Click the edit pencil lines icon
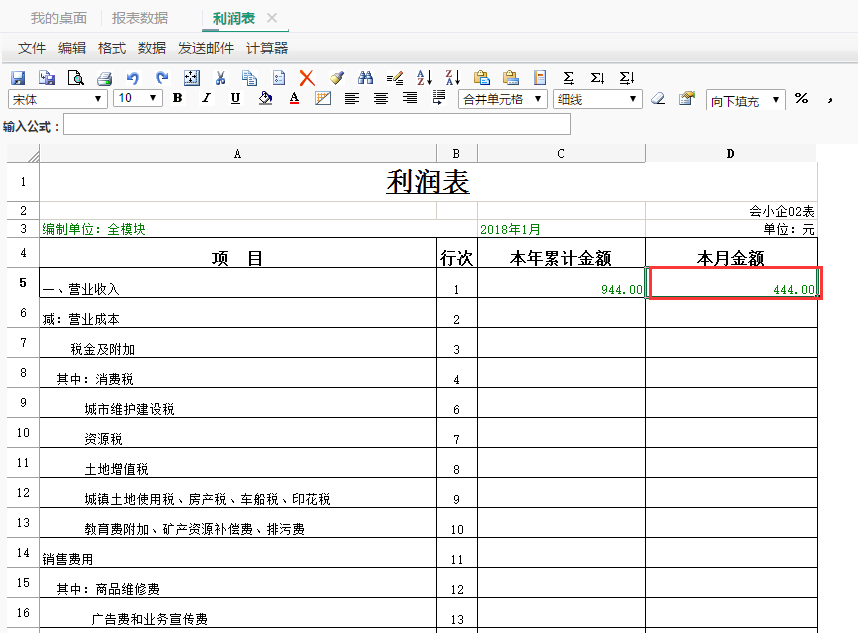 (x=395, y=78)
